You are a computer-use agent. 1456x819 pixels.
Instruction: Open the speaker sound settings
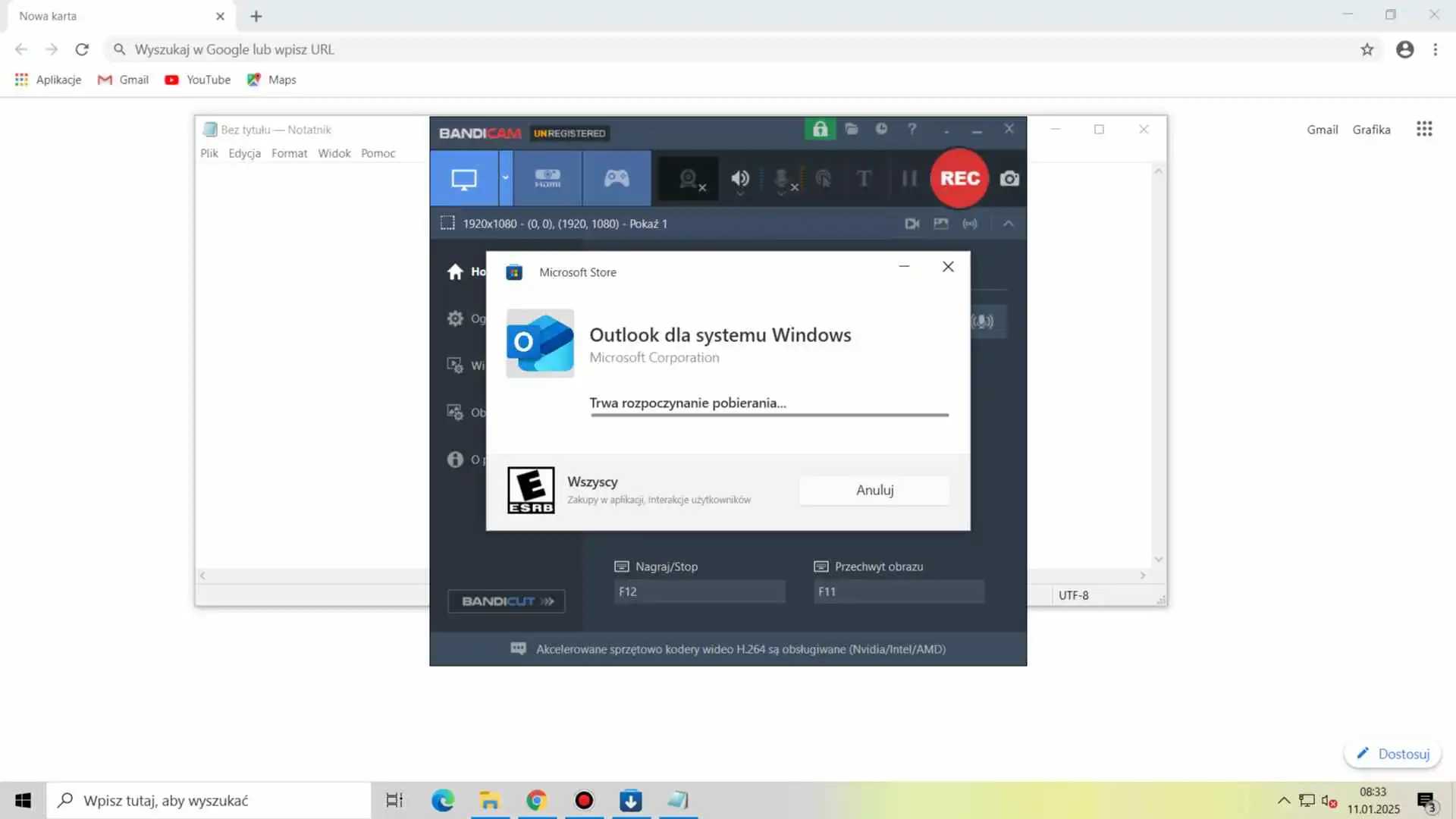740,179
